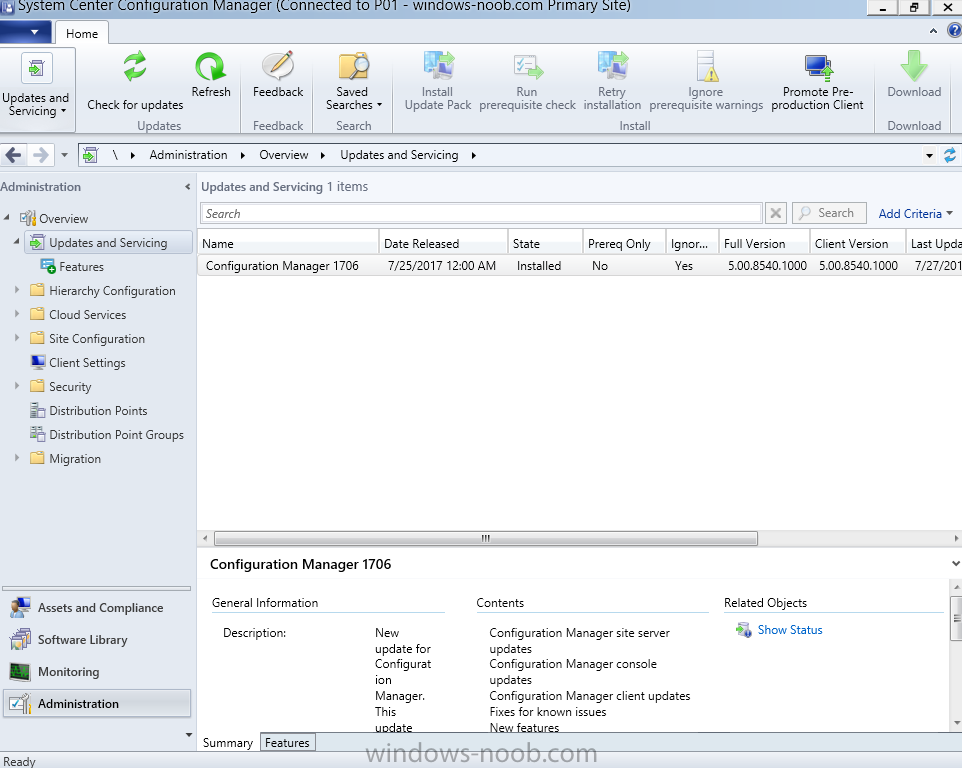This screenshot has height=768, width=962.
Task: Sort by the Full Version column header
Action: point(764,244)
